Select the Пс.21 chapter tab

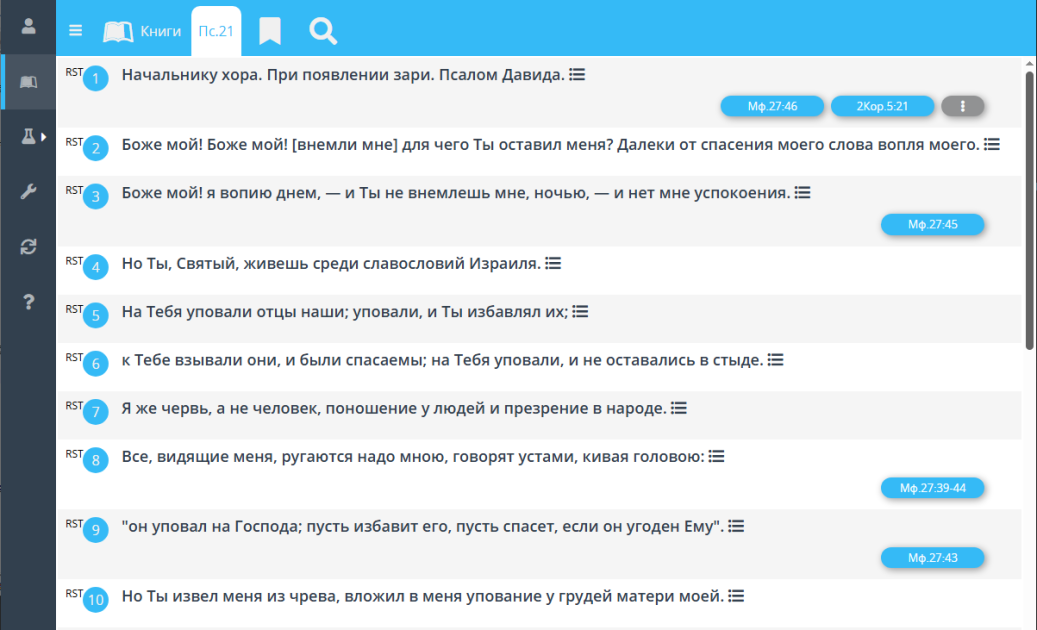point(216,31)
